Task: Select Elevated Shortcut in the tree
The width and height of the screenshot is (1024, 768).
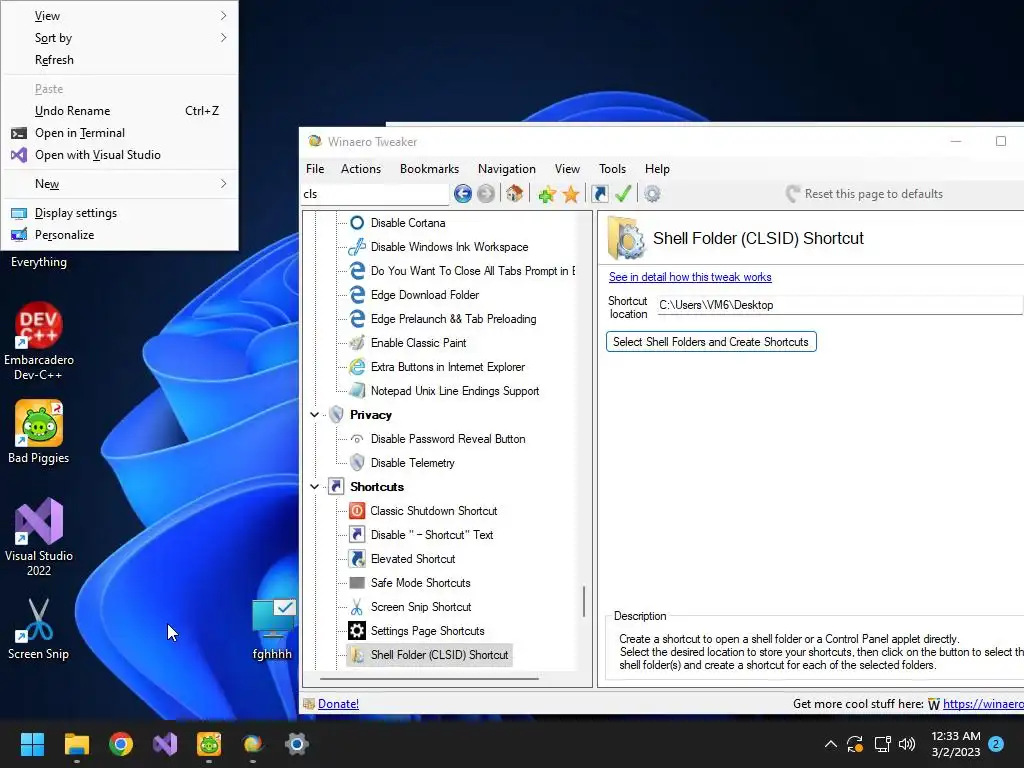Action: click(x=413, y=559)
